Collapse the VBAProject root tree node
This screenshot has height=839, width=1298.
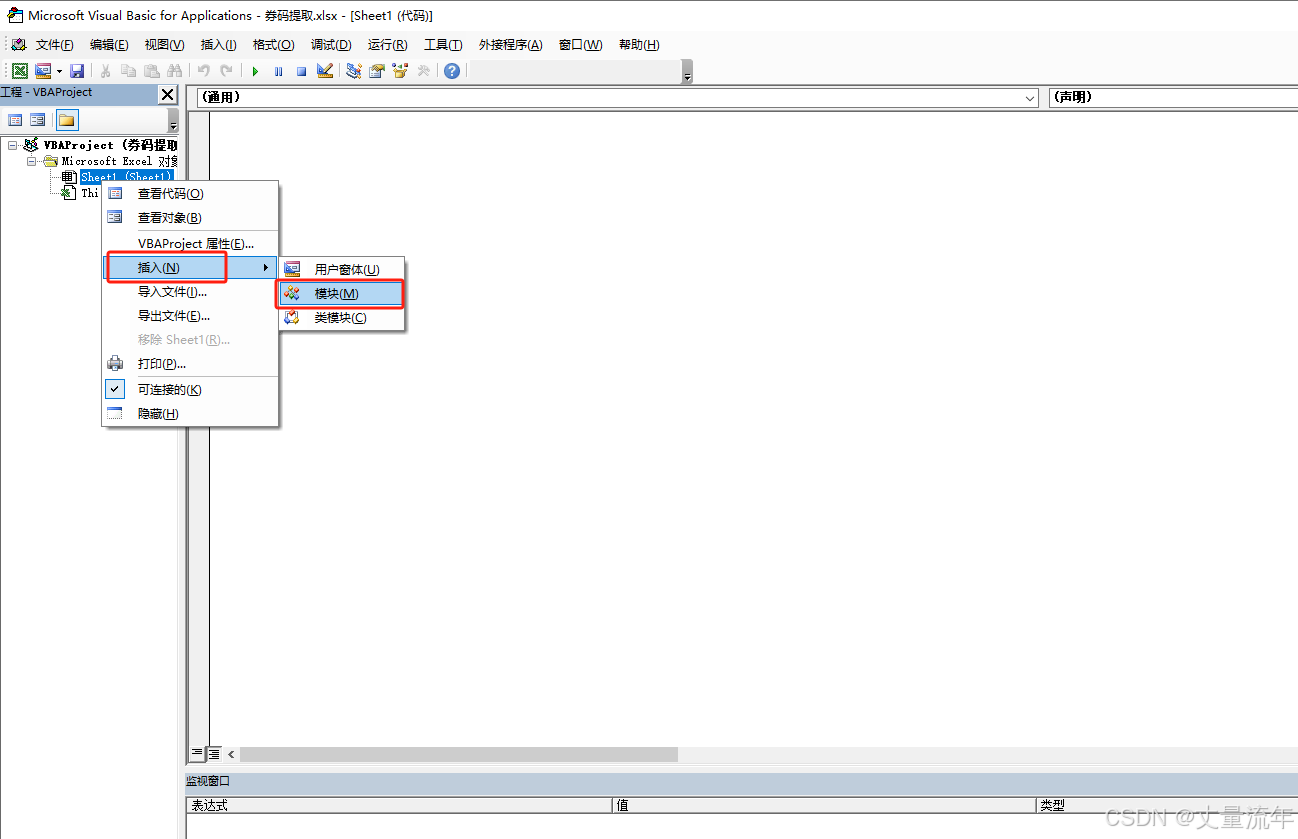tap(13, 145)
